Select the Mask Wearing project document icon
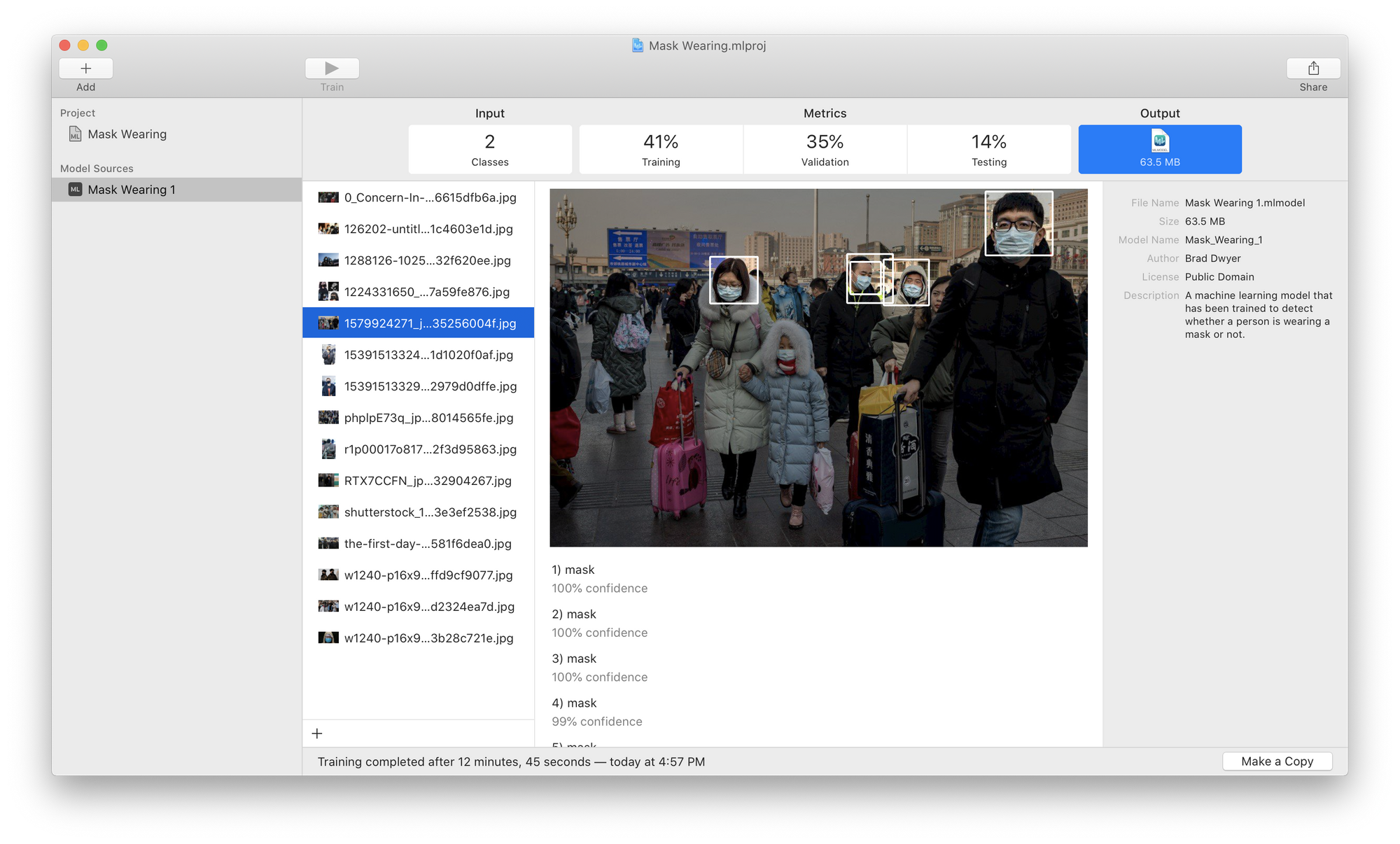Screen dimensions: 1400x844 (76, 134)
